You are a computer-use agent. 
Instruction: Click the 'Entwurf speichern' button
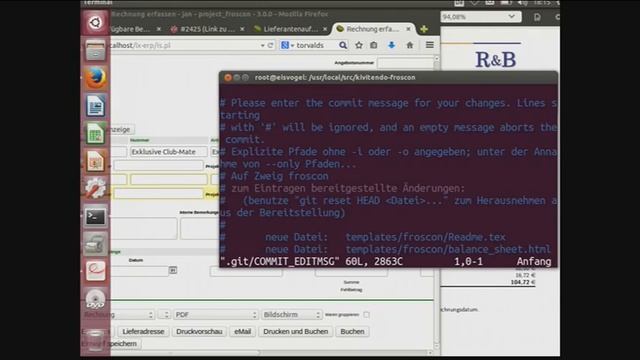tap(111, 344)
